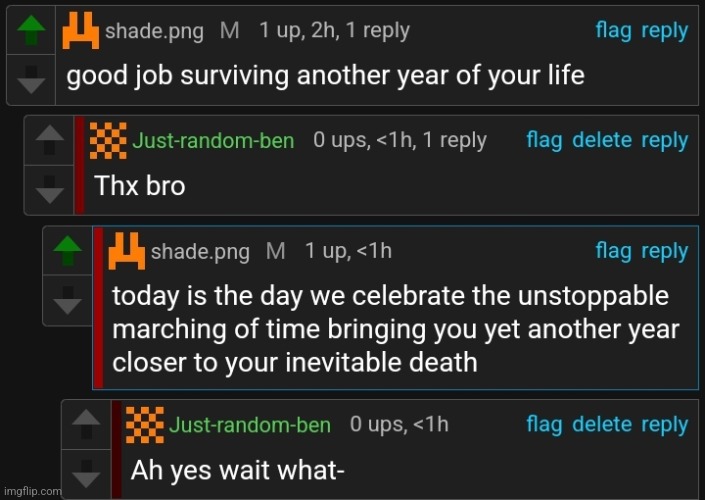Delete the 'Thx bro' comment
The height and width of the screenshot is (500, 705).
pos(602,140)
